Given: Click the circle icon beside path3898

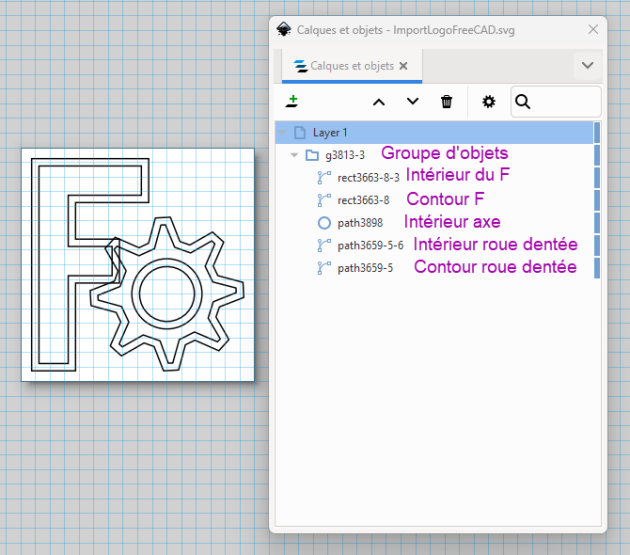Looking at the screenshot, I should [324, 222].
